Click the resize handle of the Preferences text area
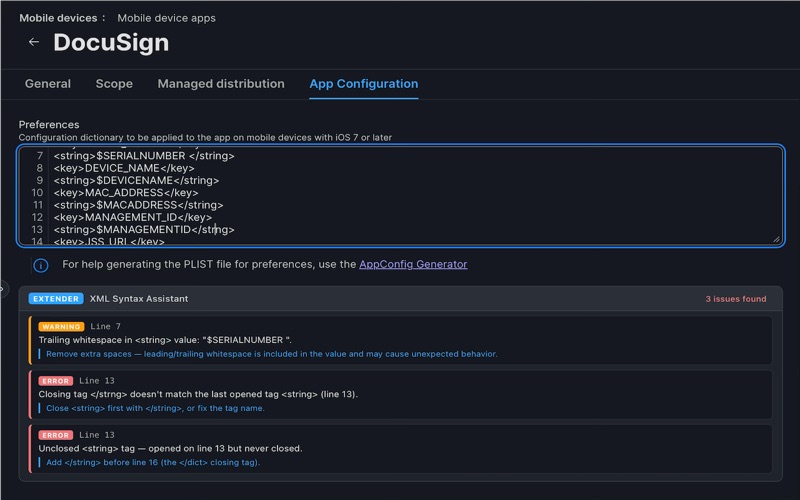This screenshot has height=500, width=800. point(775,238)
